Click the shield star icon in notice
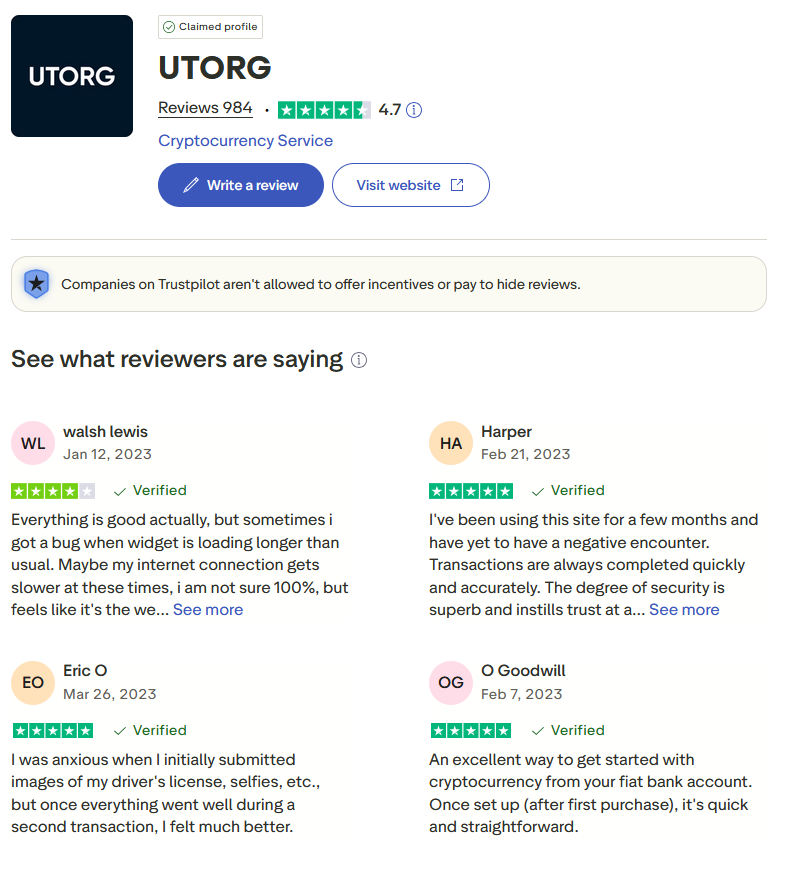The height and width of the screenshot is (869, 802). 37,284
